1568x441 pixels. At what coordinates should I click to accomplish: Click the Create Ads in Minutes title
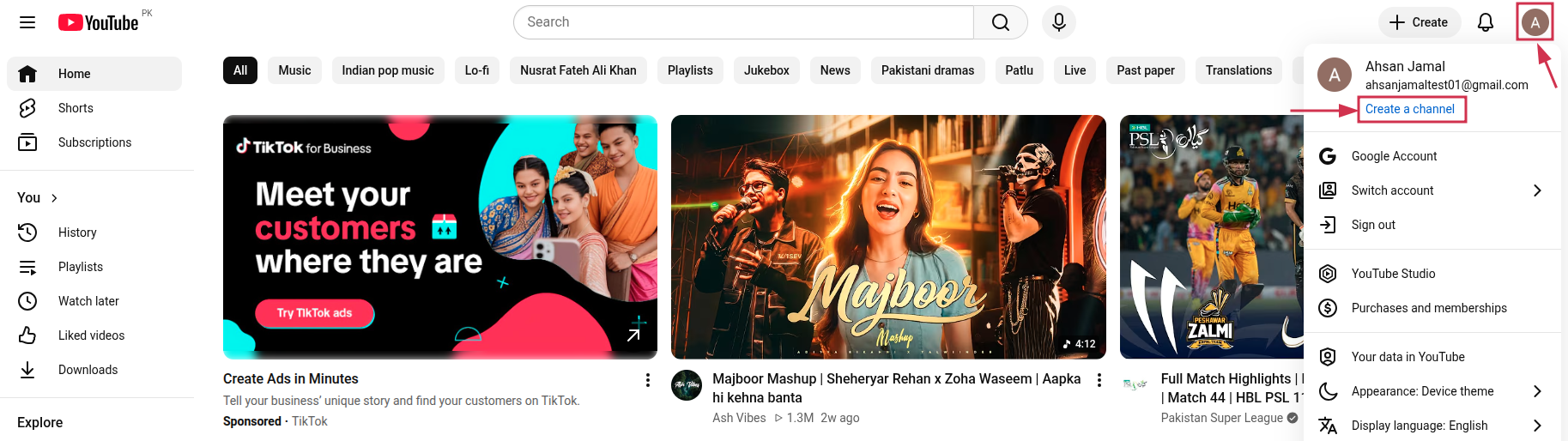(x=291, y=379)
